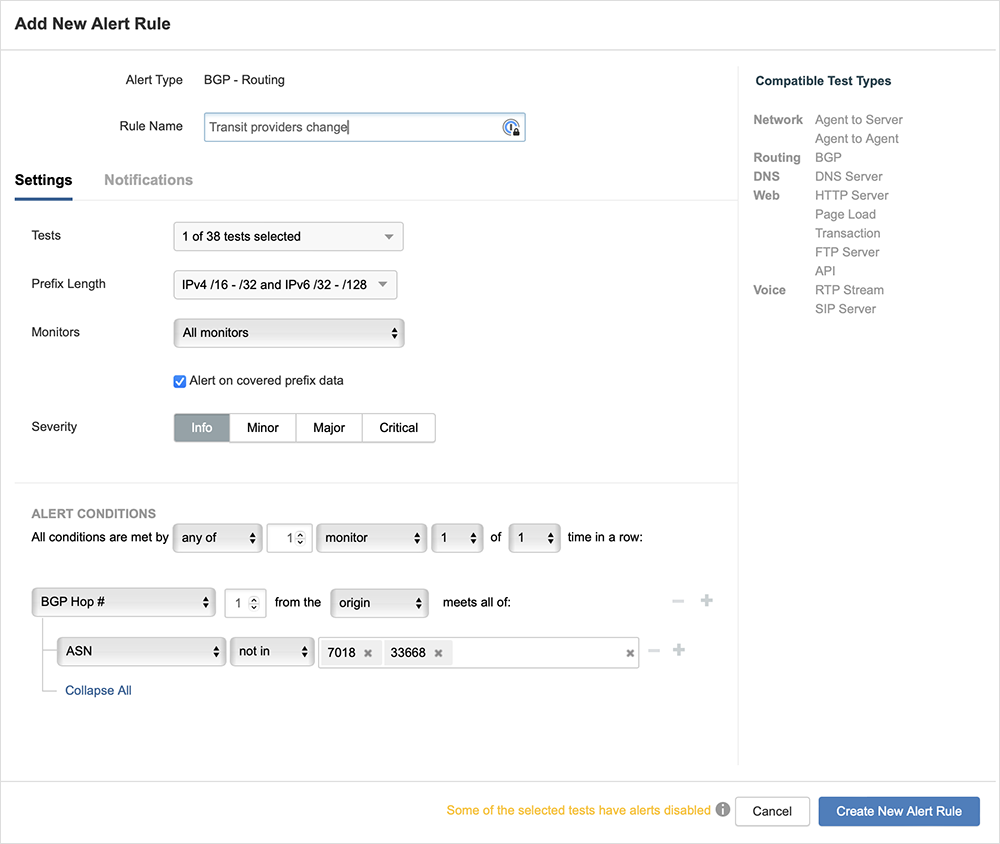Image resolution: width=1000 pixels, height=844 pixels.
Task: Click the lock icon in the Rule Name field
Action: pos(513,128)
